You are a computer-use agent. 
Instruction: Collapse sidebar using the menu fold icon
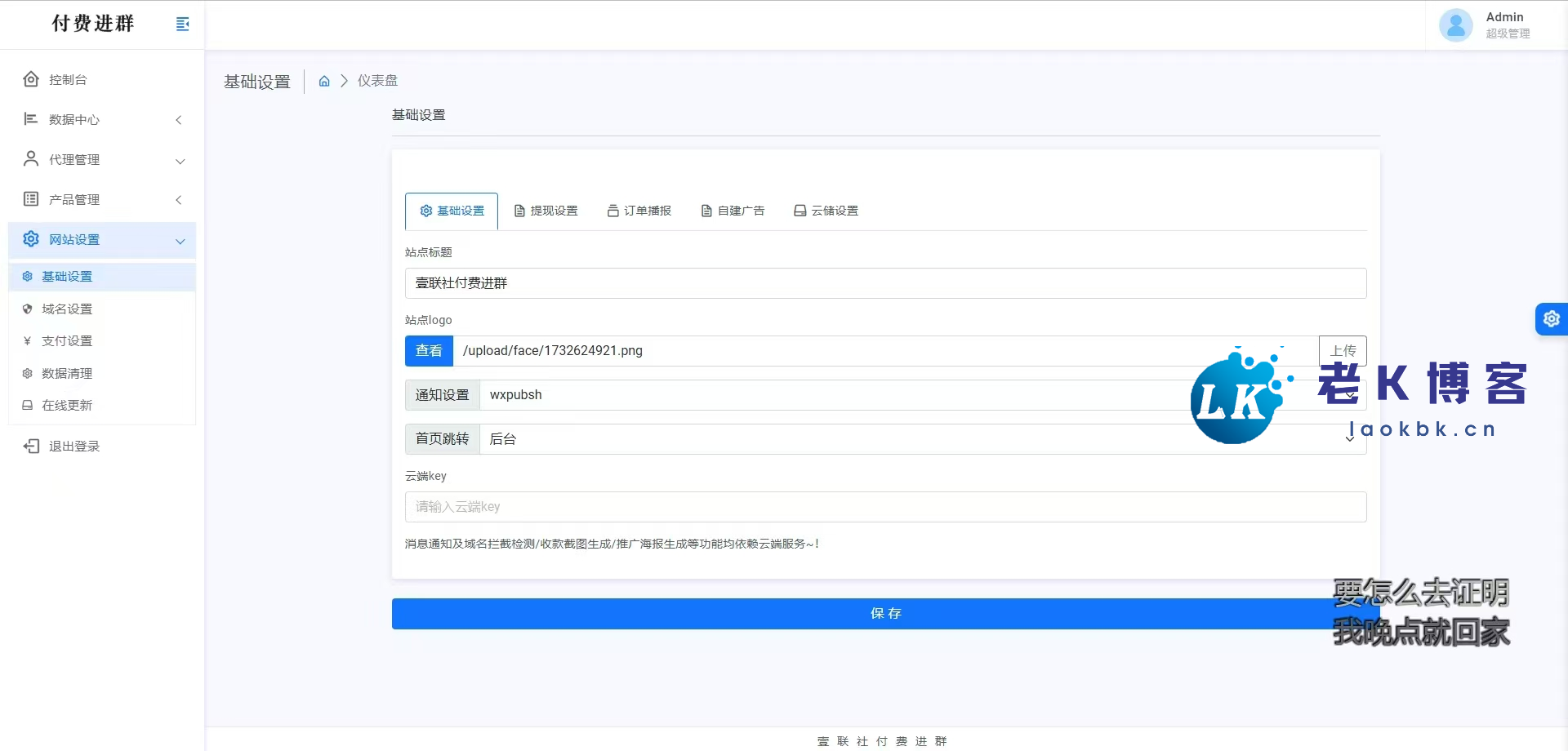click(183, 24)
